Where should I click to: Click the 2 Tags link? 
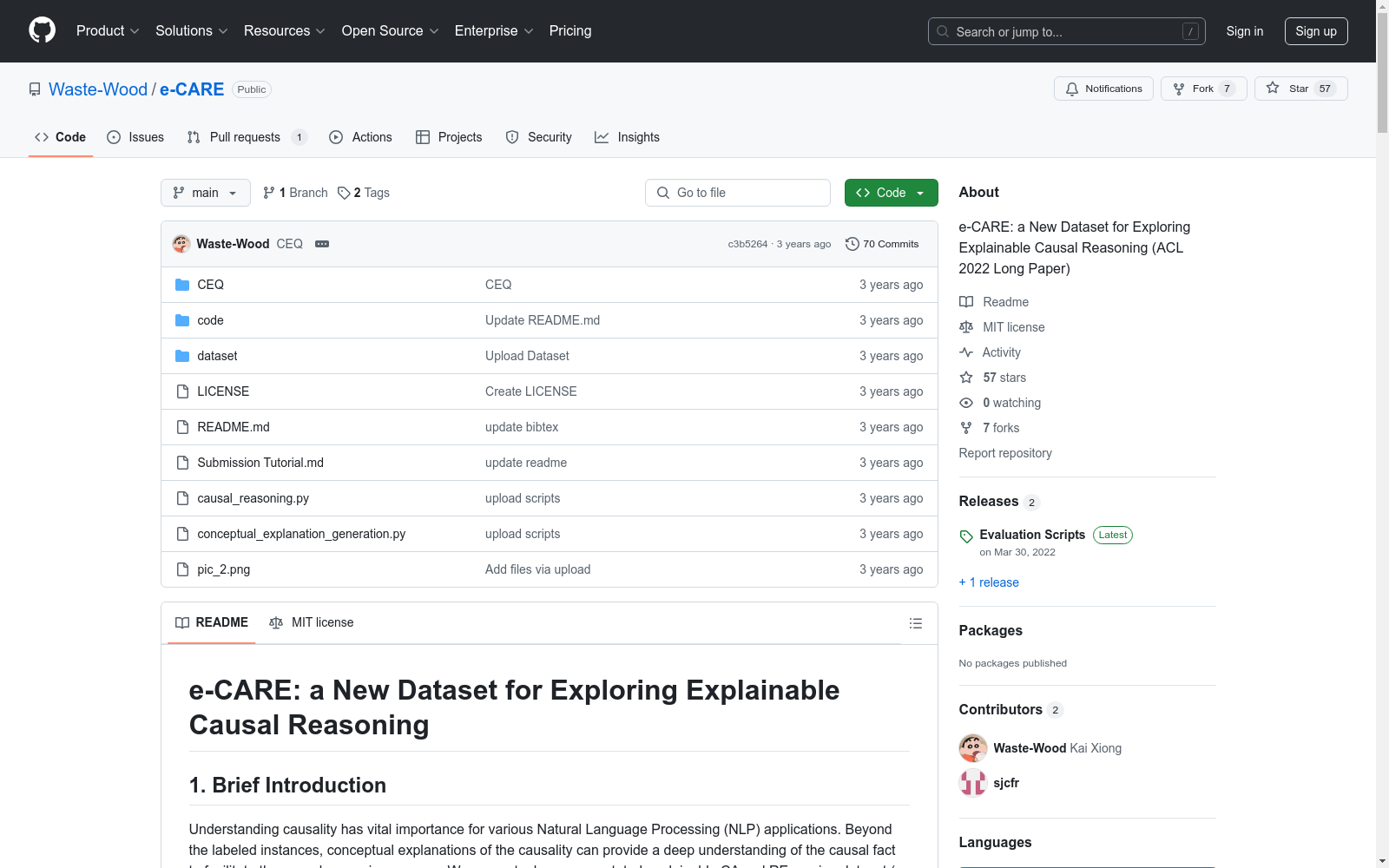pyautogui.click(x=364, y=193)
